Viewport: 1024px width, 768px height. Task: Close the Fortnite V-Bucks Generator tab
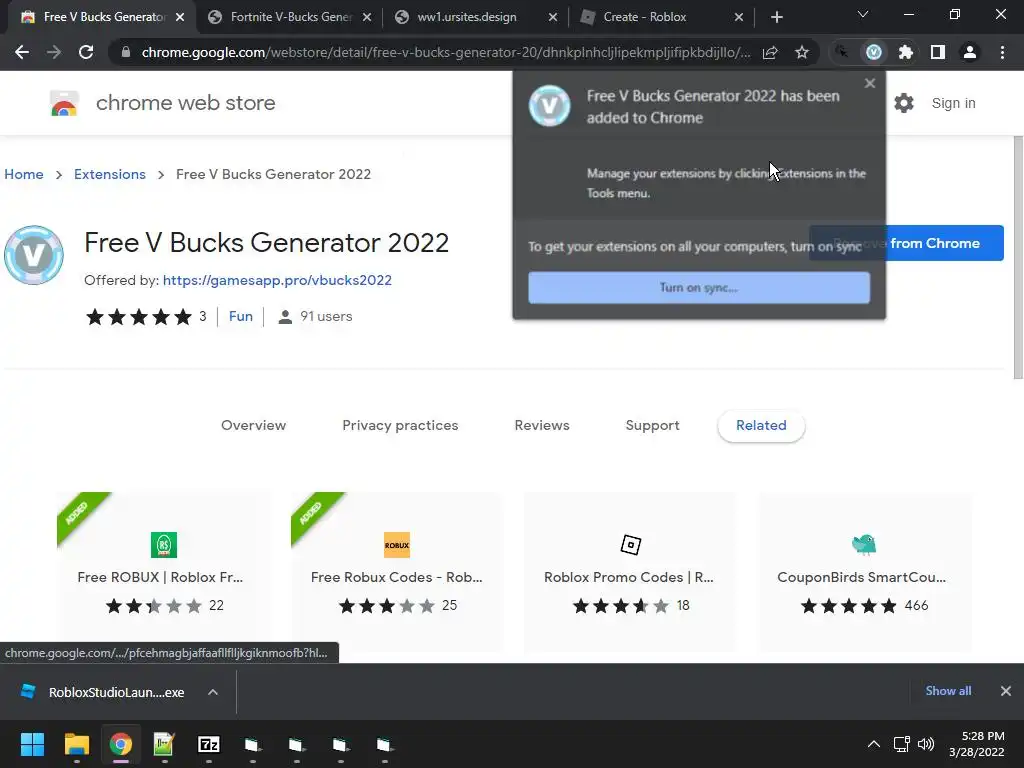tap(367, 18)
